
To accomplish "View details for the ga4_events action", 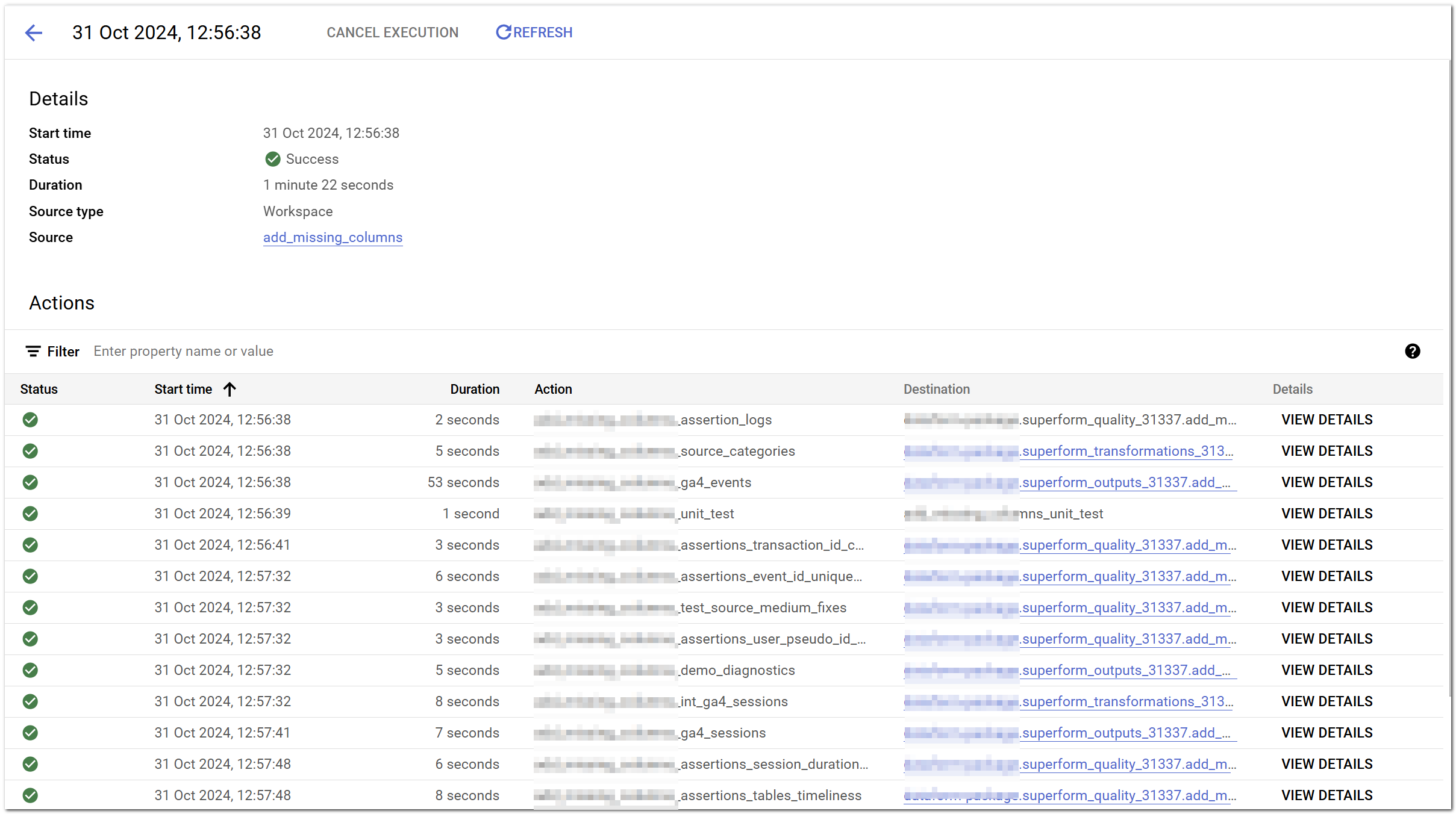I will pos(1326,482).
